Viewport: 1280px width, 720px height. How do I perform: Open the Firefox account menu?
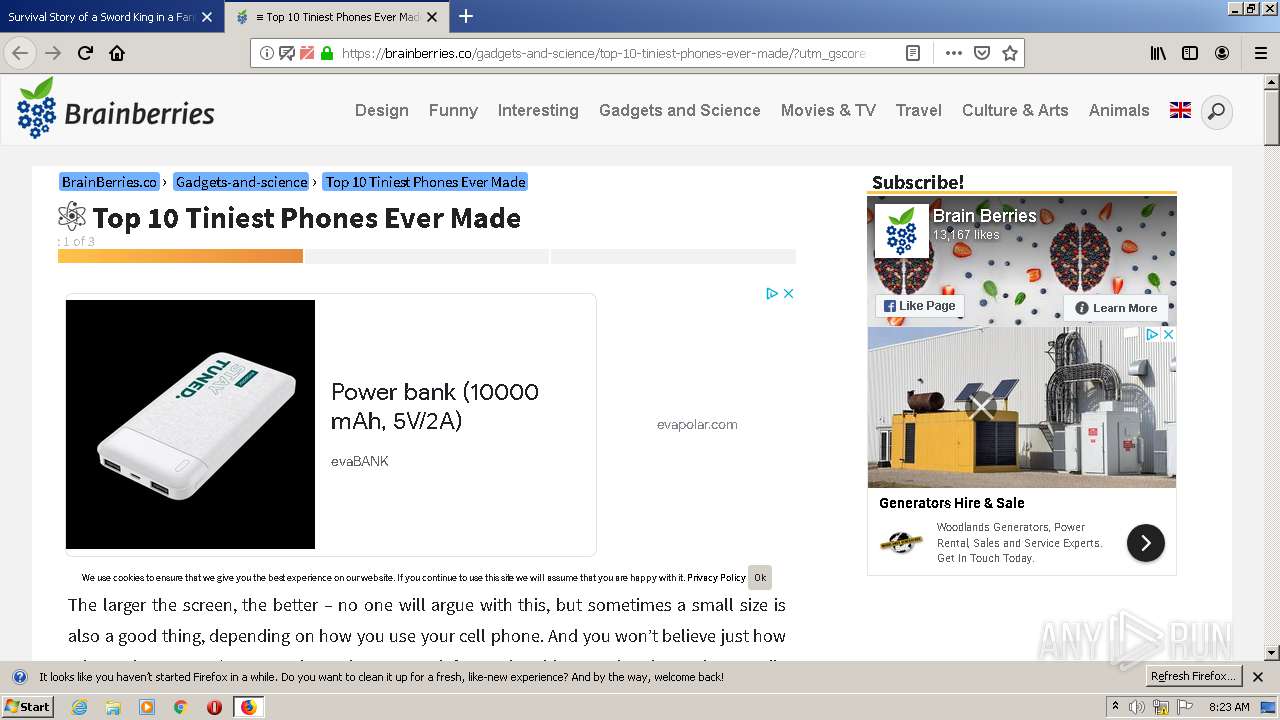pos(1222,53)
